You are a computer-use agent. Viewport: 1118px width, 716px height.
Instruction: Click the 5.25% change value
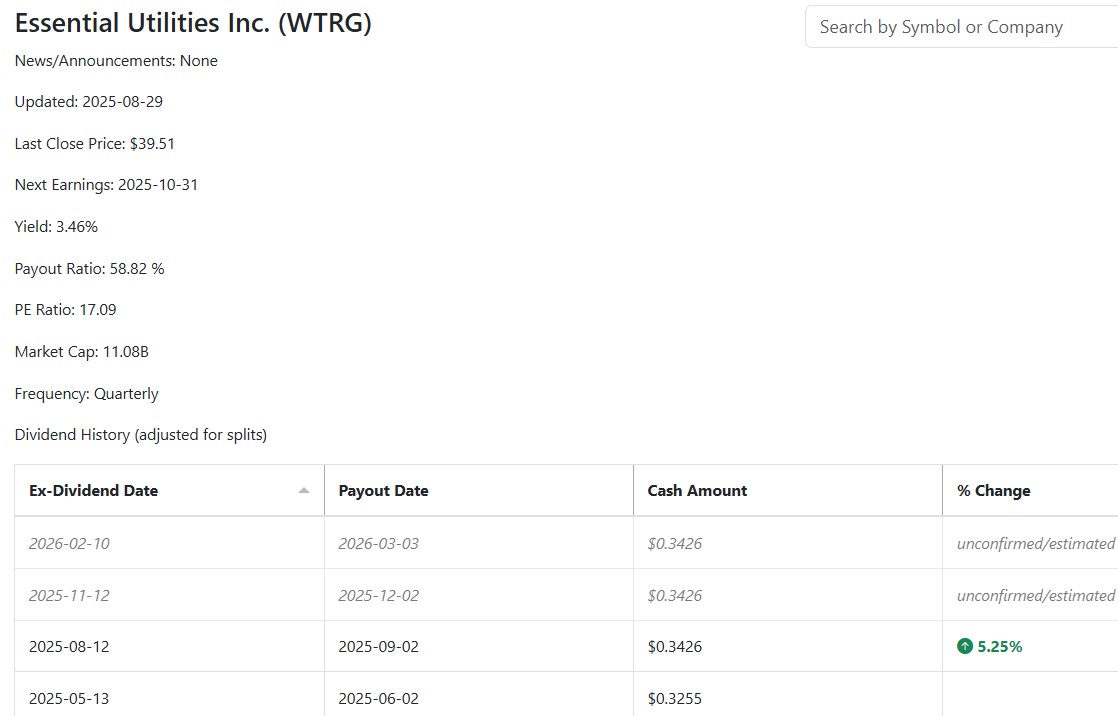point(1000,647)
